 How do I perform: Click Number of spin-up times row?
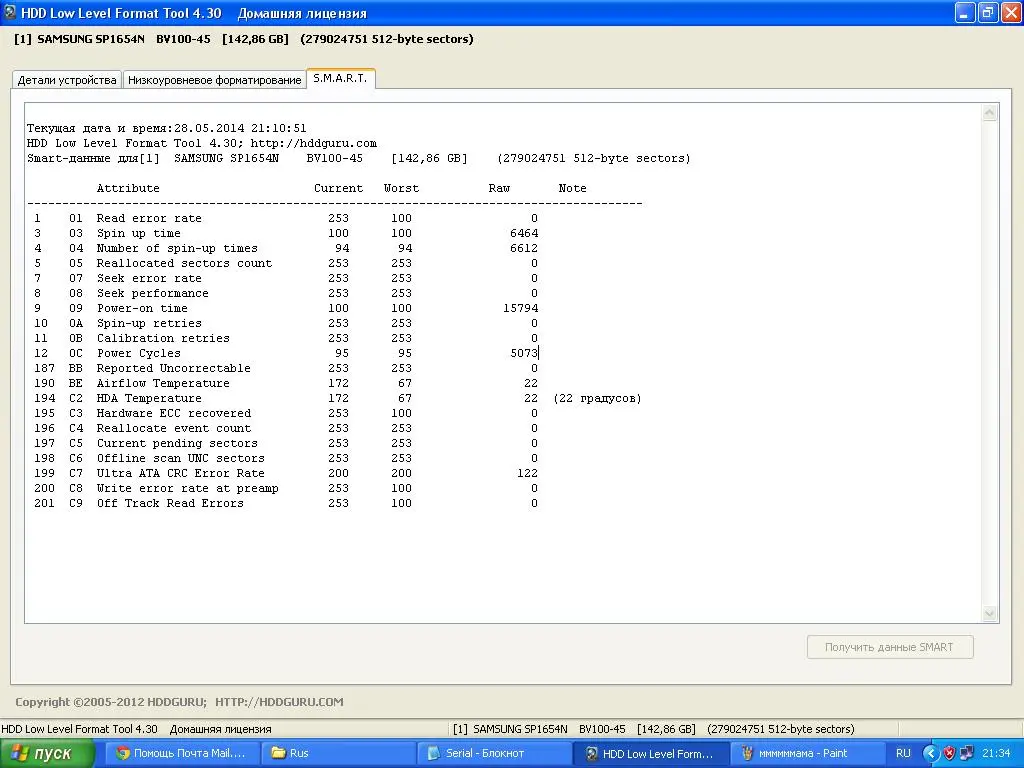tap(286, 248)
